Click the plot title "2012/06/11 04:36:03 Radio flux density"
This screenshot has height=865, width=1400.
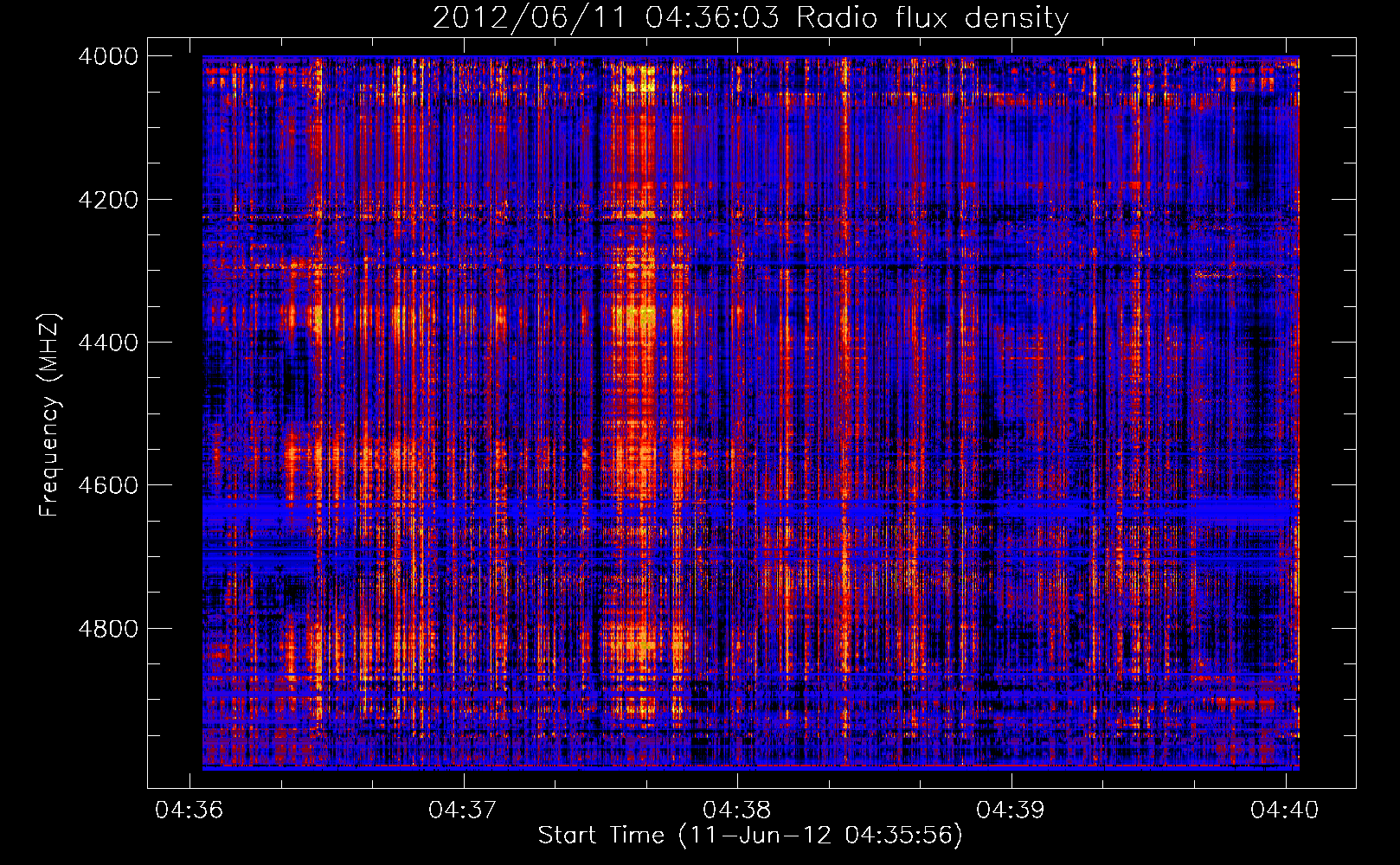point(750,17)
